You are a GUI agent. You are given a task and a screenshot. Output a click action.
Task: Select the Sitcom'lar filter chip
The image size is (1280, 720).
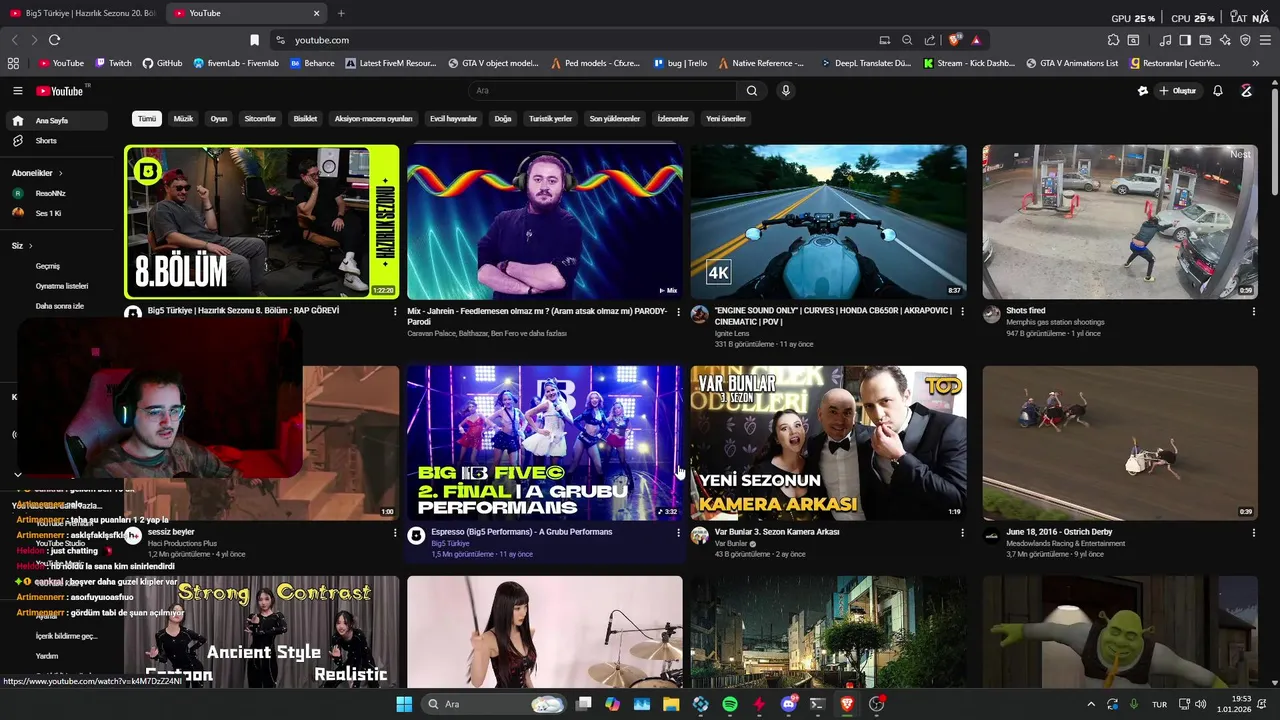coord(260,118)
